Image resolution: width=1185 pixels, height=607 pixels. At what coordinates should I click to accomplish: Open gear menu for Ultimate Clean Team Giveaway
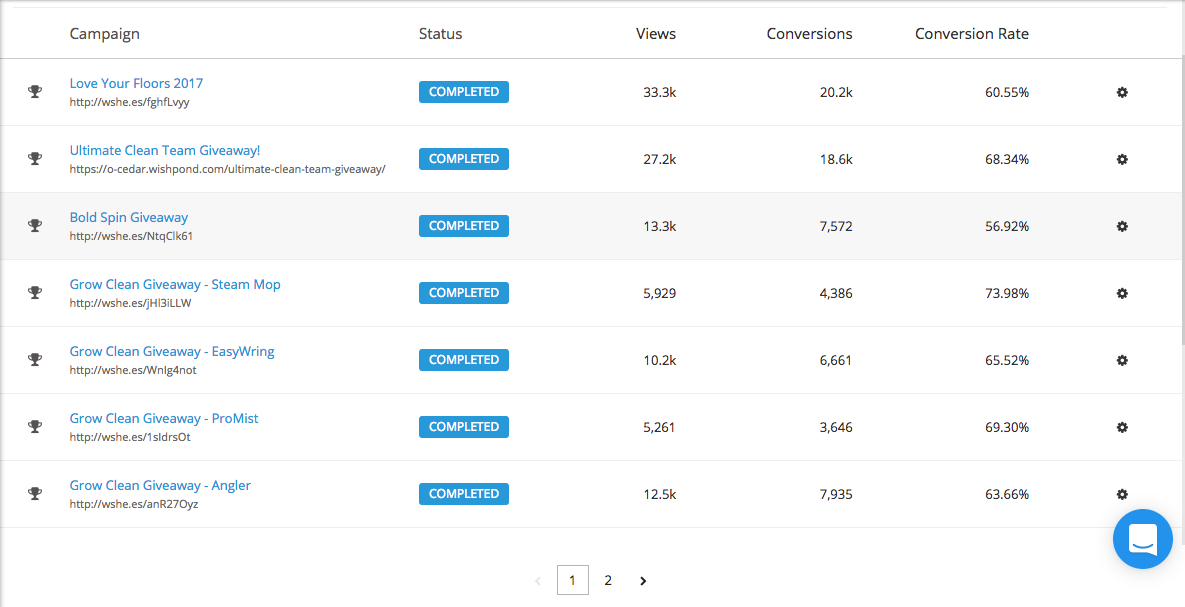point(1122,159)
